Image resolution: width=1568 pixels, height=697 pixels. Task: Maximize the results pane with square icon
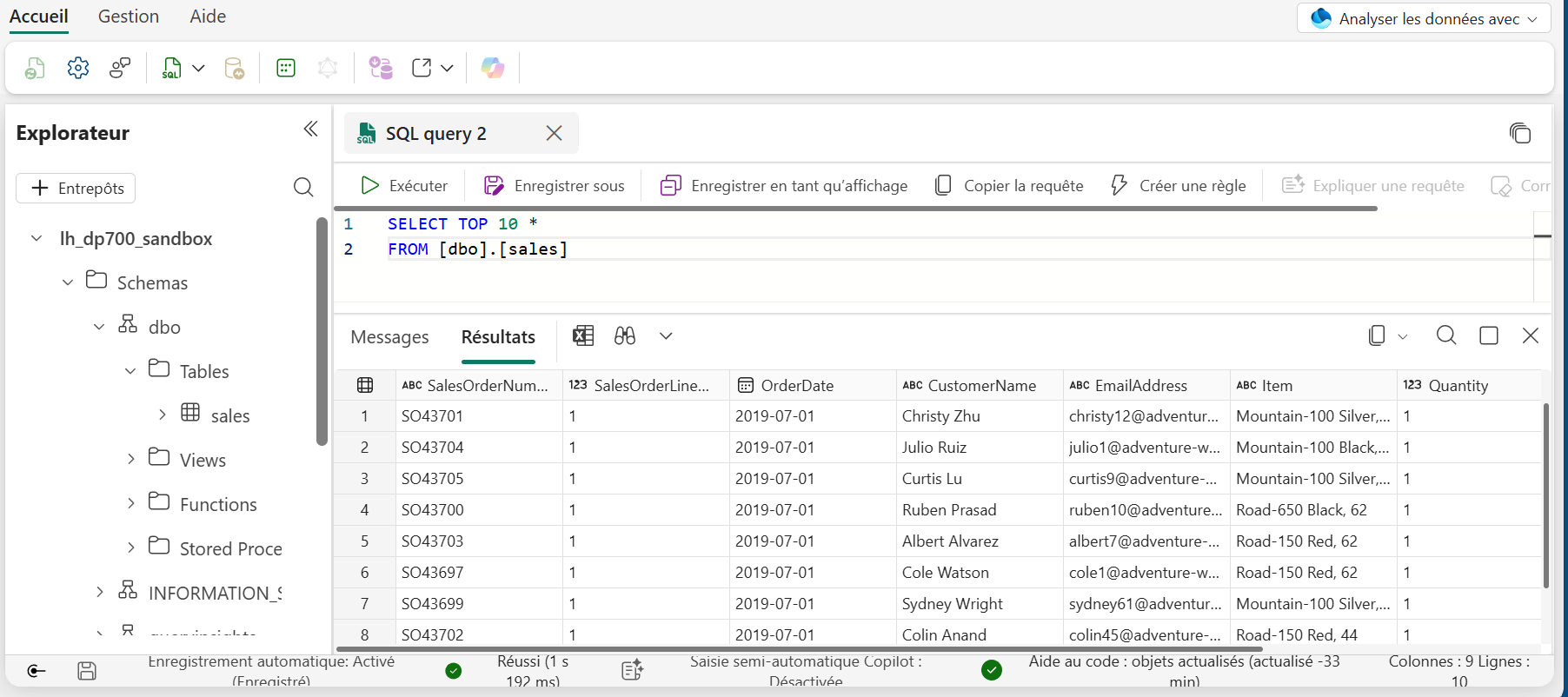click(x=1489, y=335)
